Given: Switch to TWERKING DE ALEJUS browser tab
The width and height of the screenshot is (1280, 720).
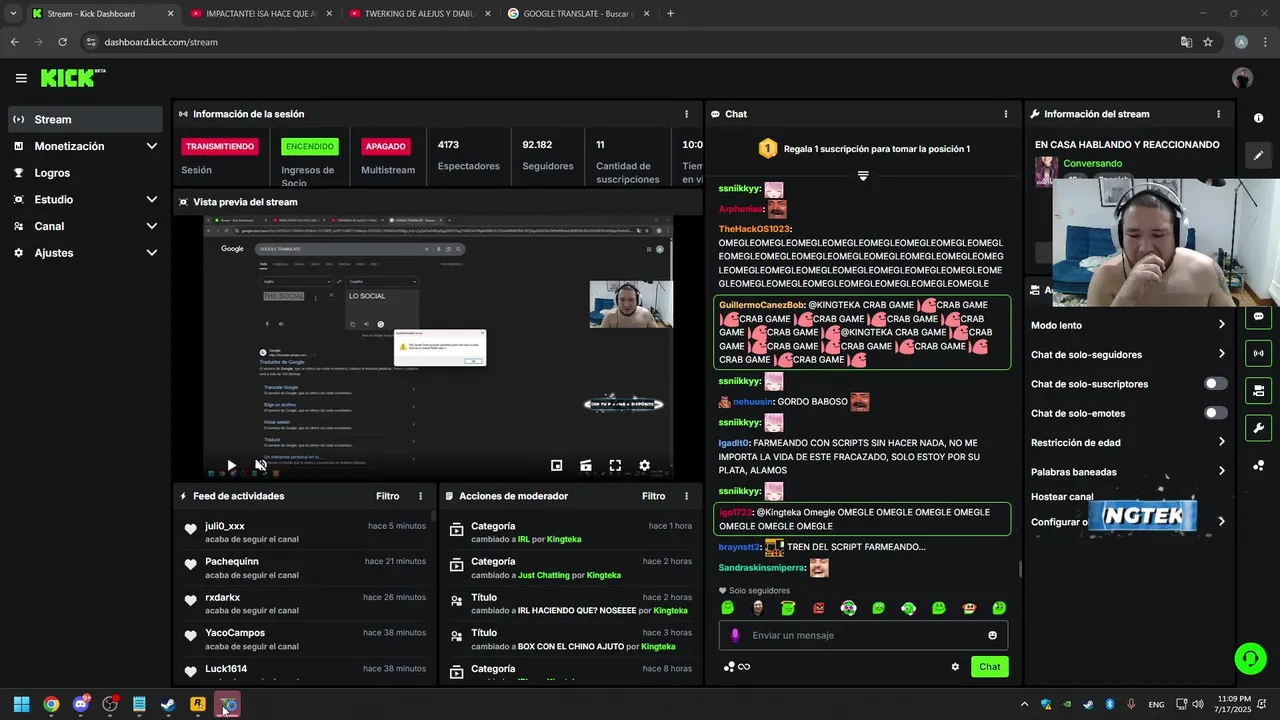Looking at the screenshot, I should coord(419,14).
